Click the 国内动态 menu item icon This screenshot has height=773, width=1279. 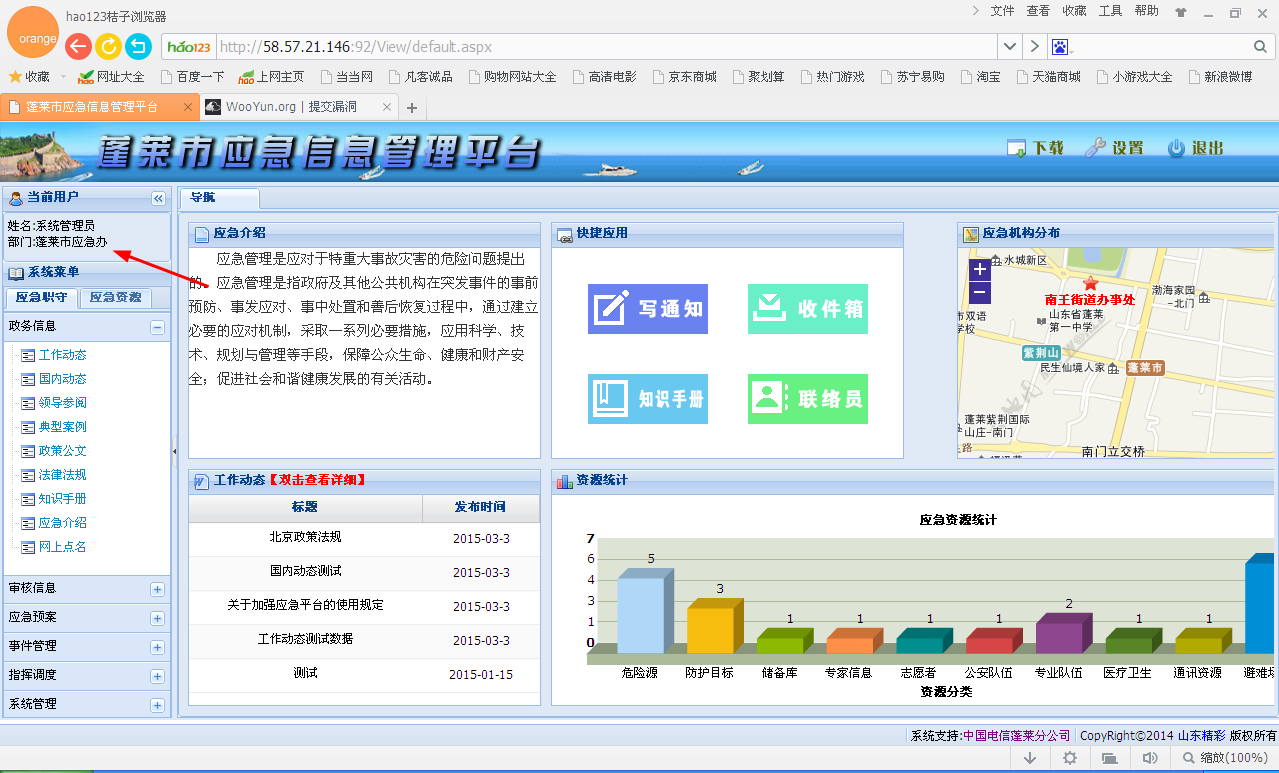pos(28,379)
